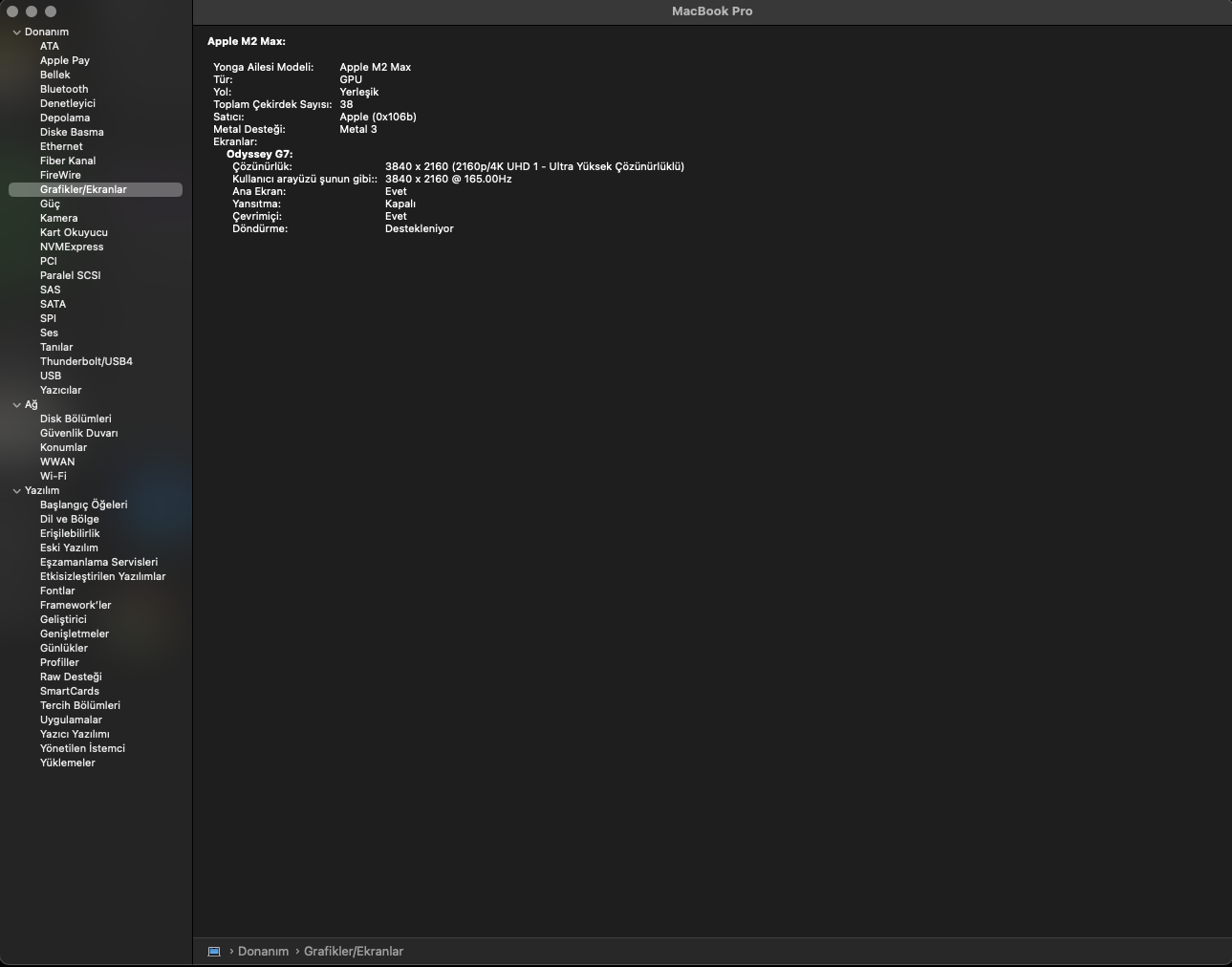The width and height of the screenshot is (1232, 967).
Task: Open Genişletmeler section
Action: click(x=75, y=634)
